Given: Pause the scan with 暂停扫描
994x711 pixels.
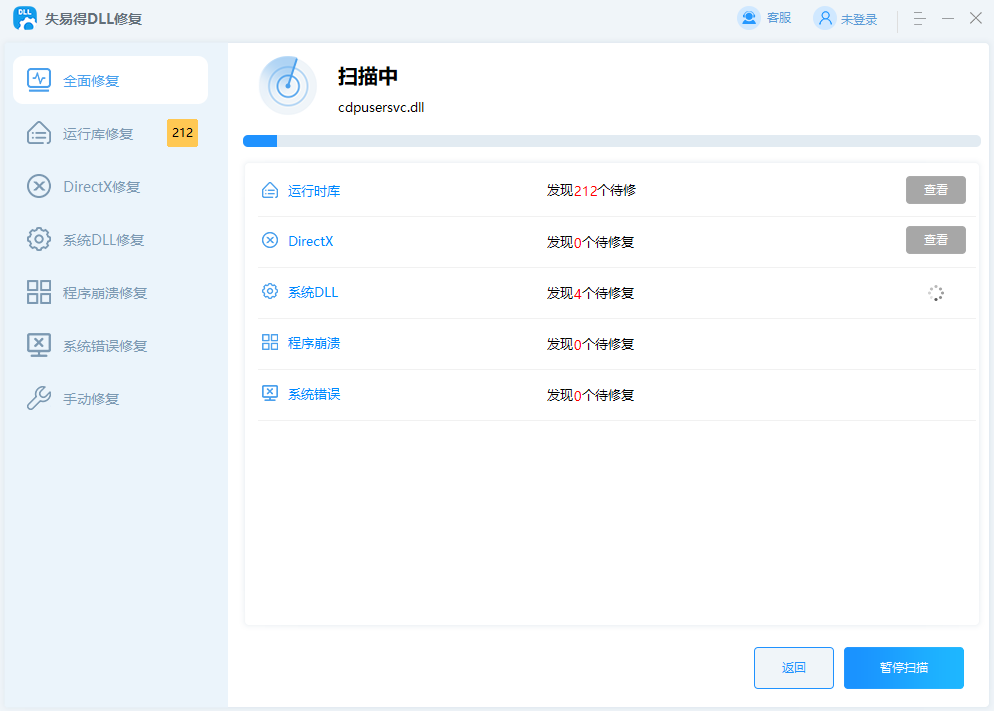Looking at the screenshot, I should pyautogui.click(x=903, y=668).
